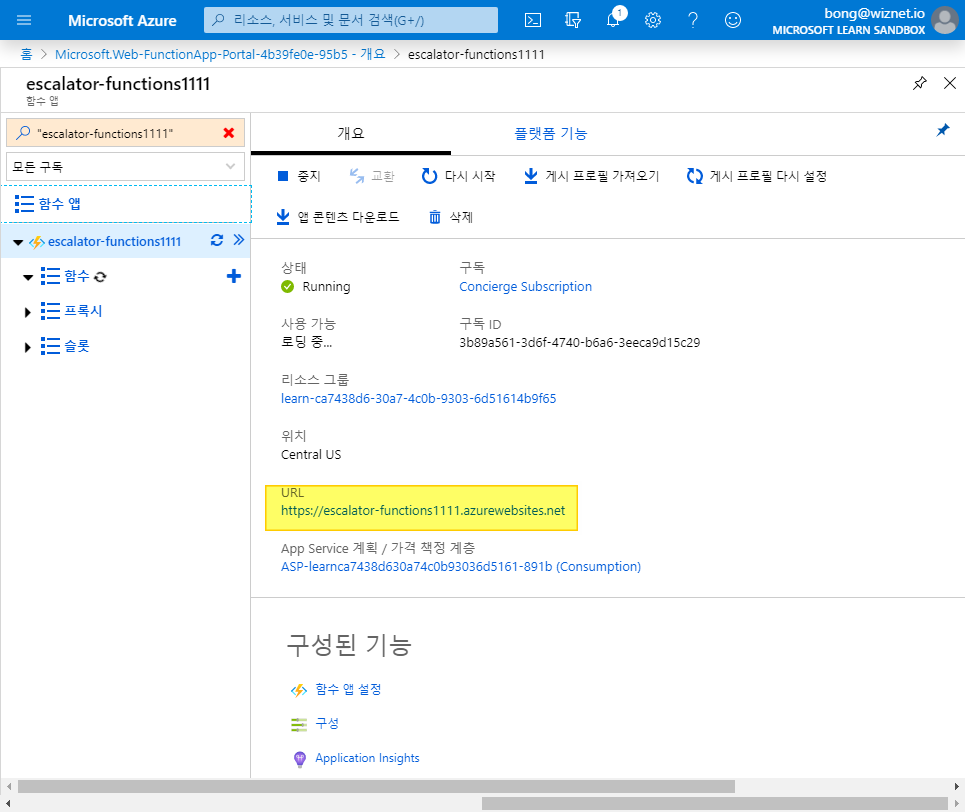The height and width of the screenshot is (812, 965).
Task: Click the lower horizontal scrollbar thumb
Action: click(715, 803)
